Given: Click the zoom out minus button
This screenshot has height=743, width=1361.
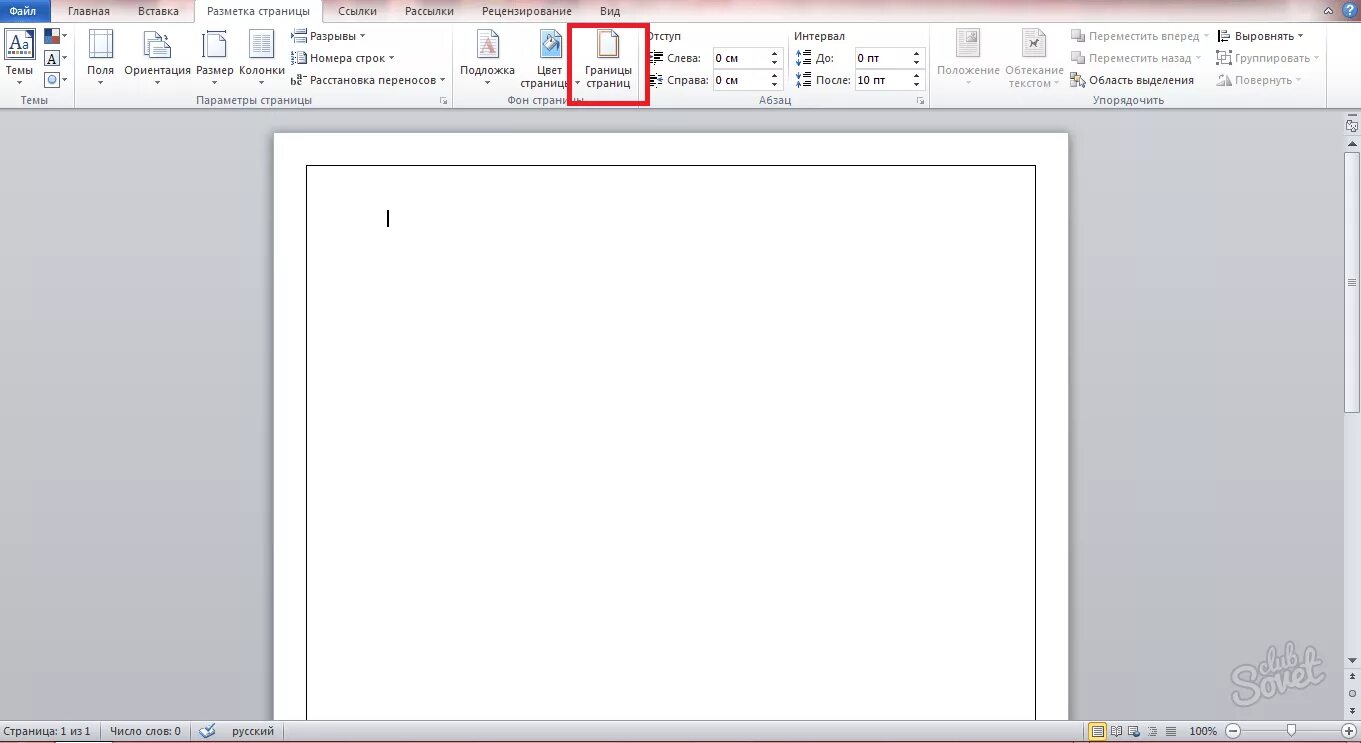Looking at the screenshot, I should (1233, 731).
